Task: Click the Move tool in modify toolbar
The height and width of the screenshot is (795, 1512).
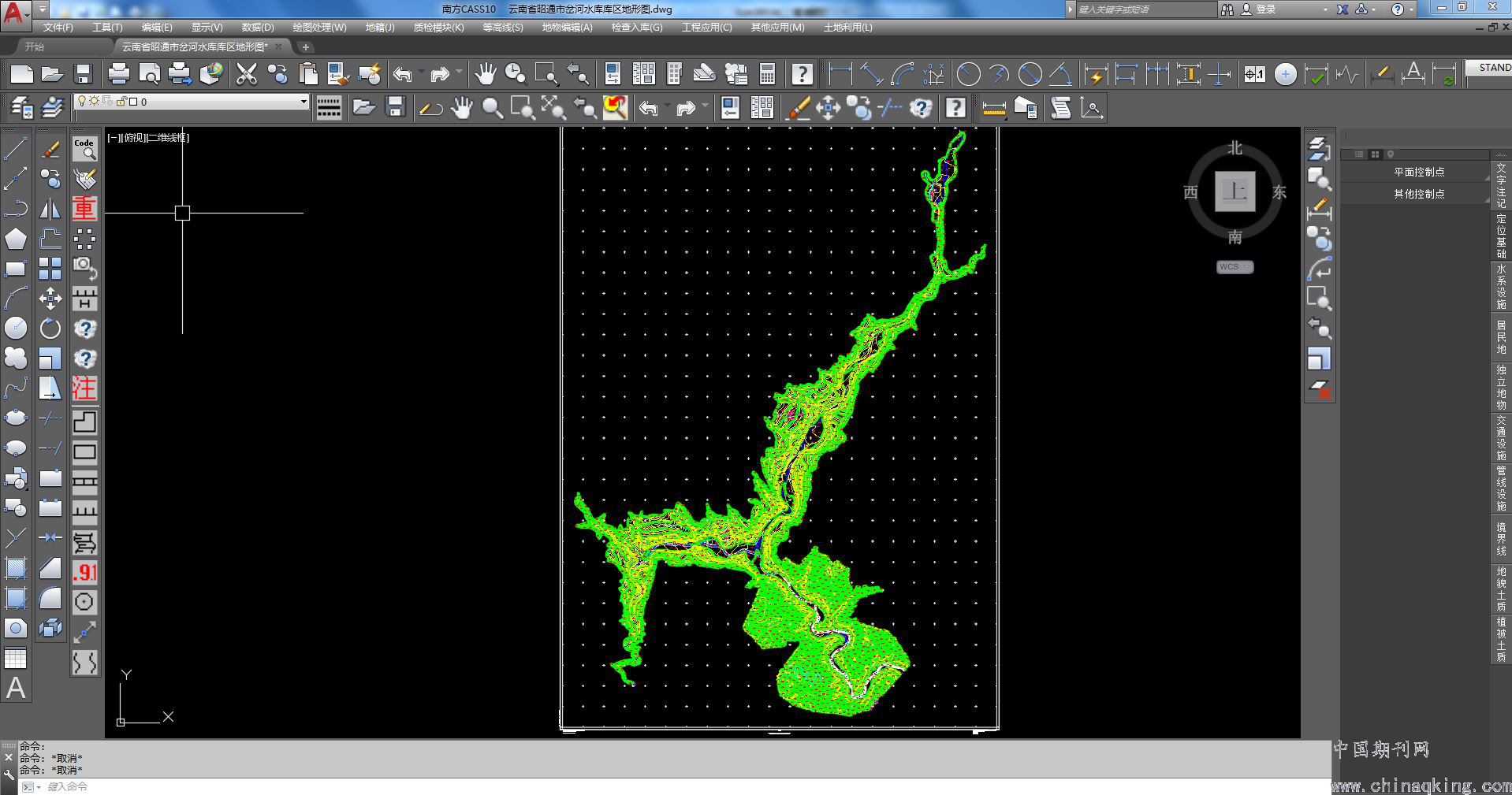Action: pos(50,299)
